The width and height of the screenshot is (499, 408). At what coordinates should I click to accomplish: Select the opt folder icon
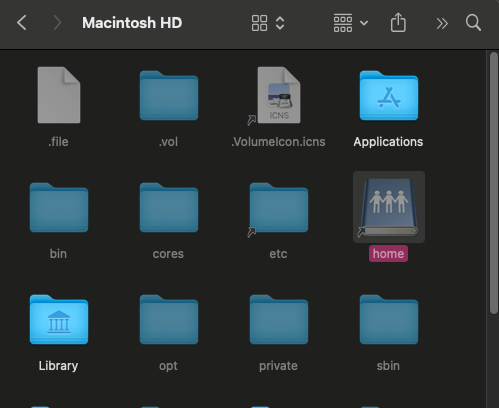[169, 319]
